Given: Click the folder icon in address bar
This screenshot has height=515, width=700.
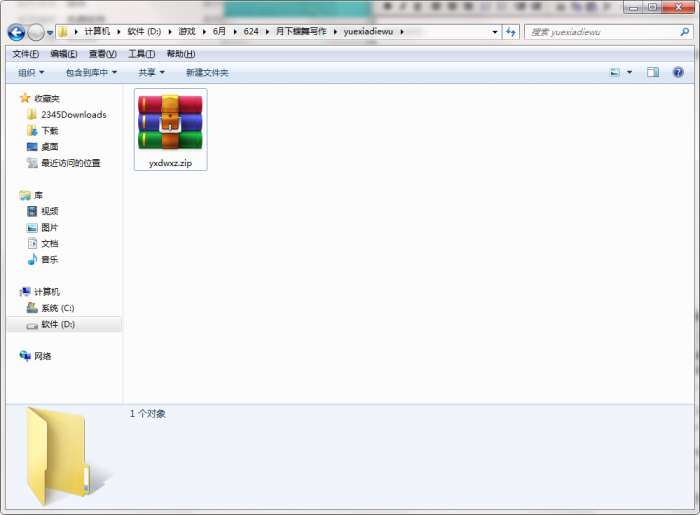Looking at the screenshot, I should (x=63, y=32).
